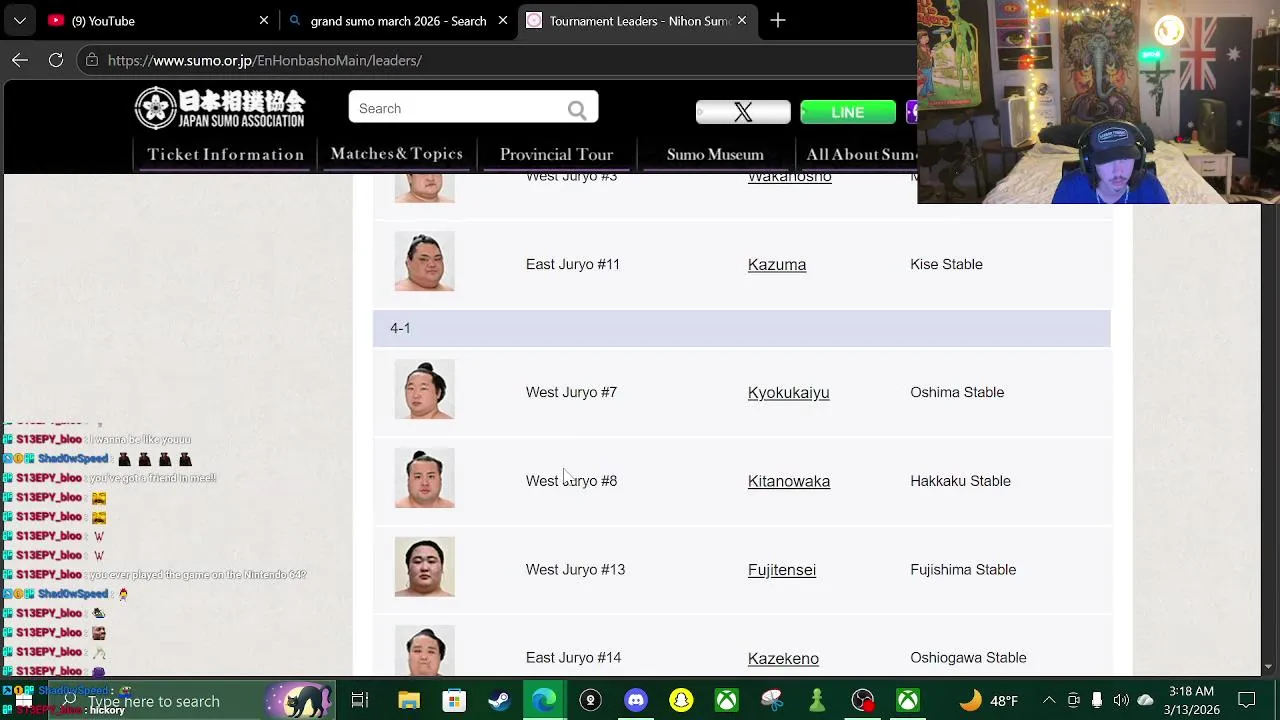The width and height of the screenshot is (1280, 720).
Task: Open the tab search dropdown arrow
Action: (x=20, y=20)
